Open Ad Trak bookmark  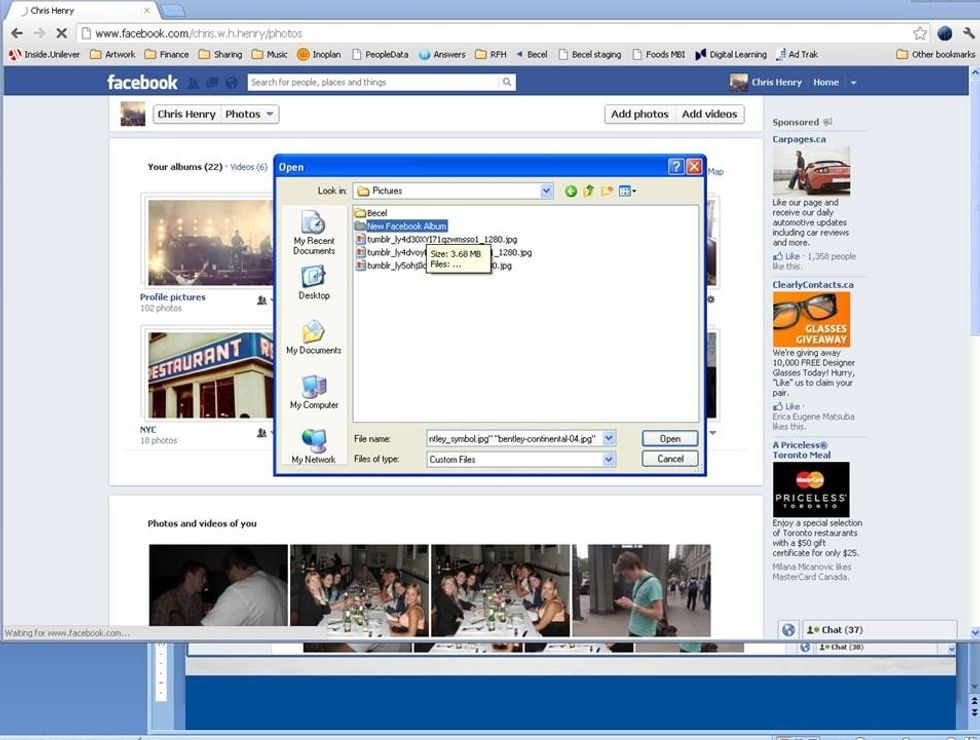tap(797, 54)
